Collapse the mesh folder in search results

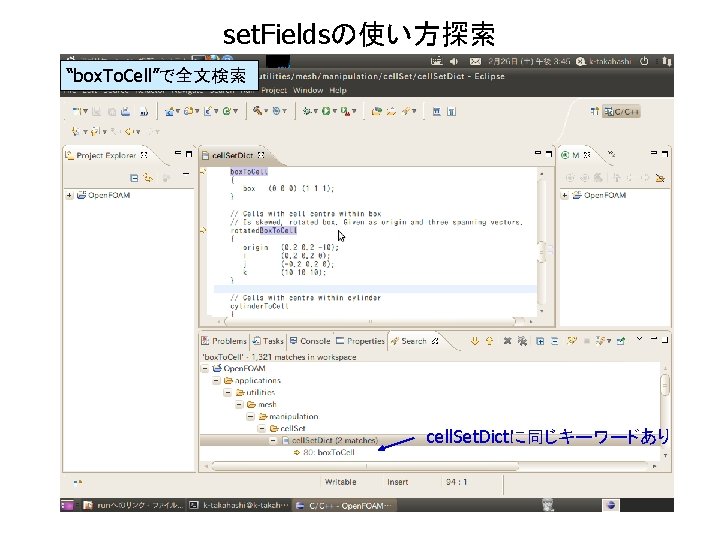click(239, 405)
